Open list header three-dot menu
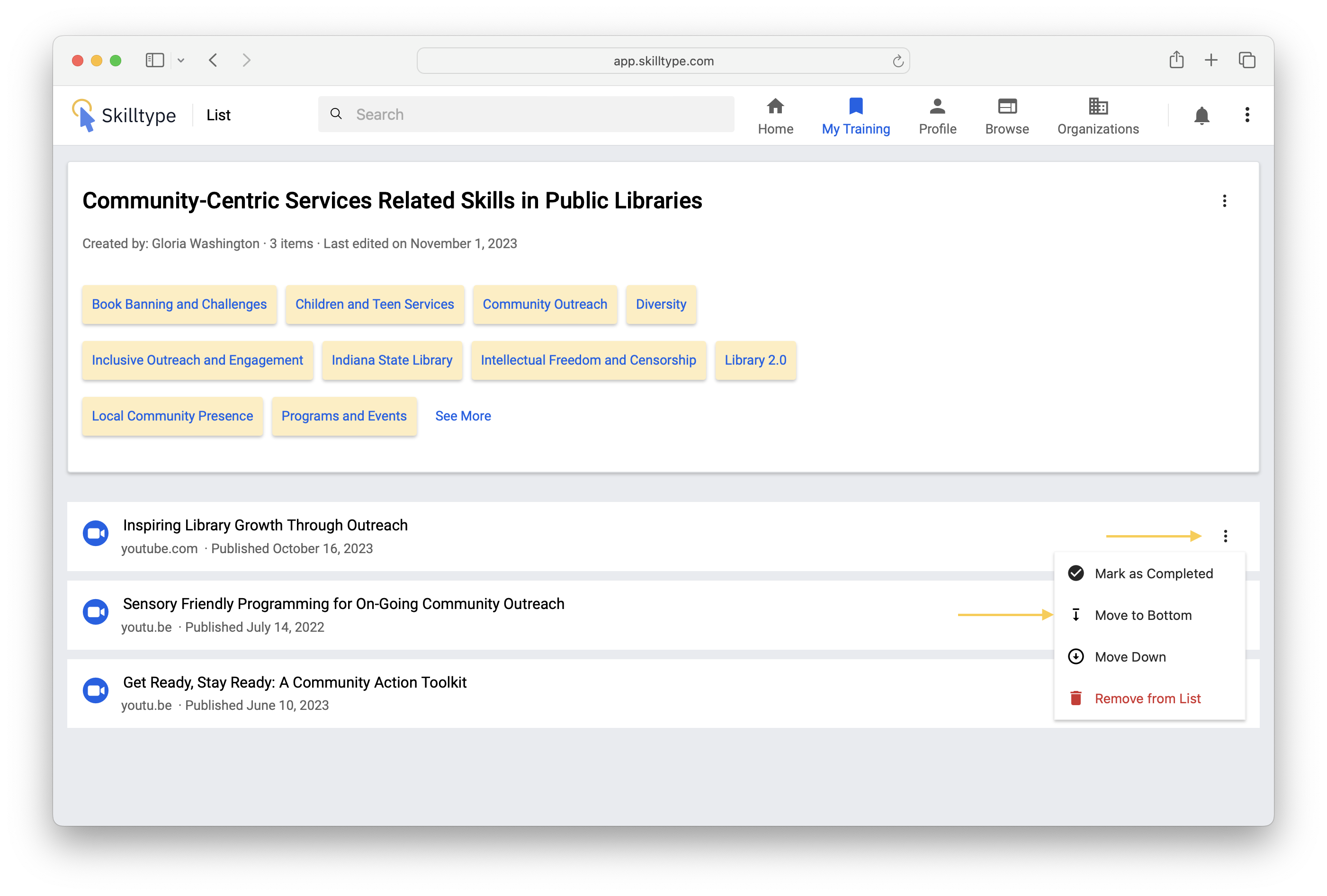The height and width of the screenshot is (896, 1327). click(x=1224, y=201)
